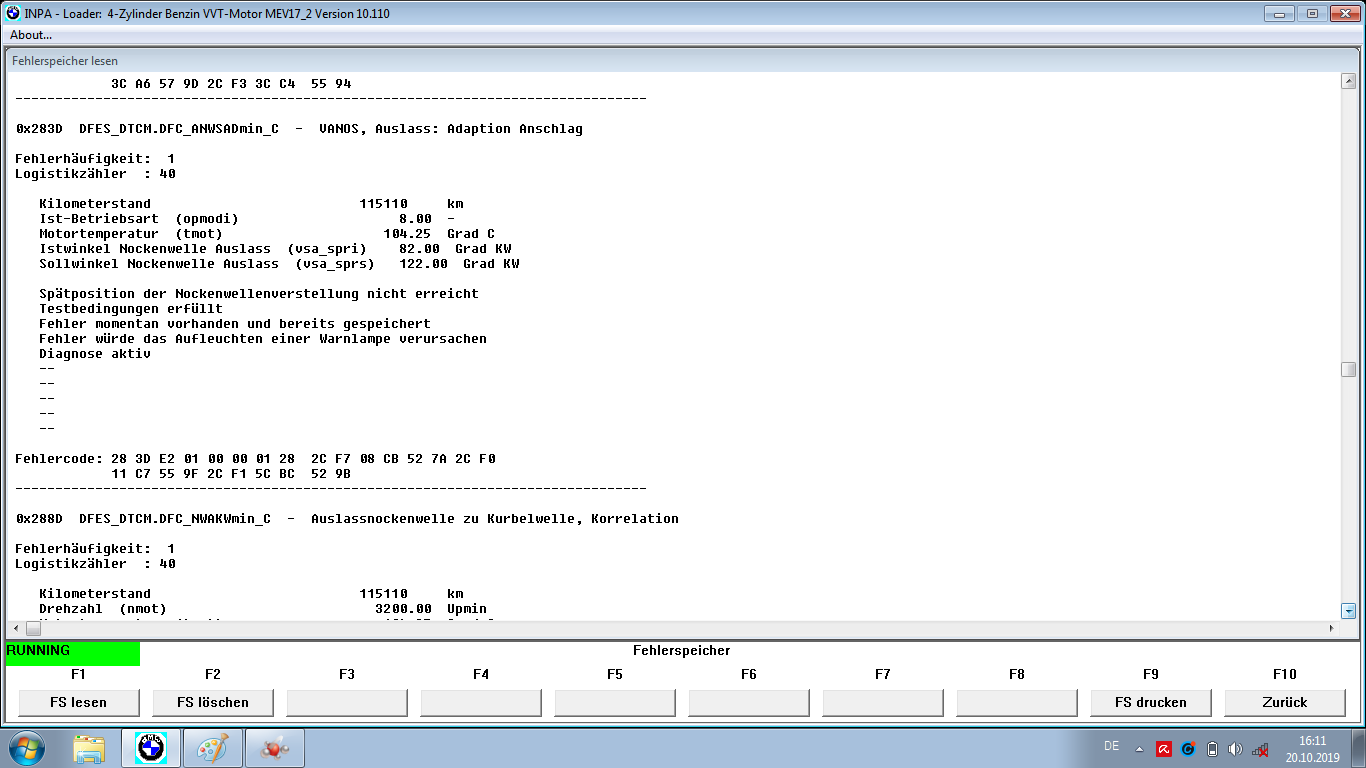
Task: Click the taskbar clock showing 16:11
Action: [1312, 749]
